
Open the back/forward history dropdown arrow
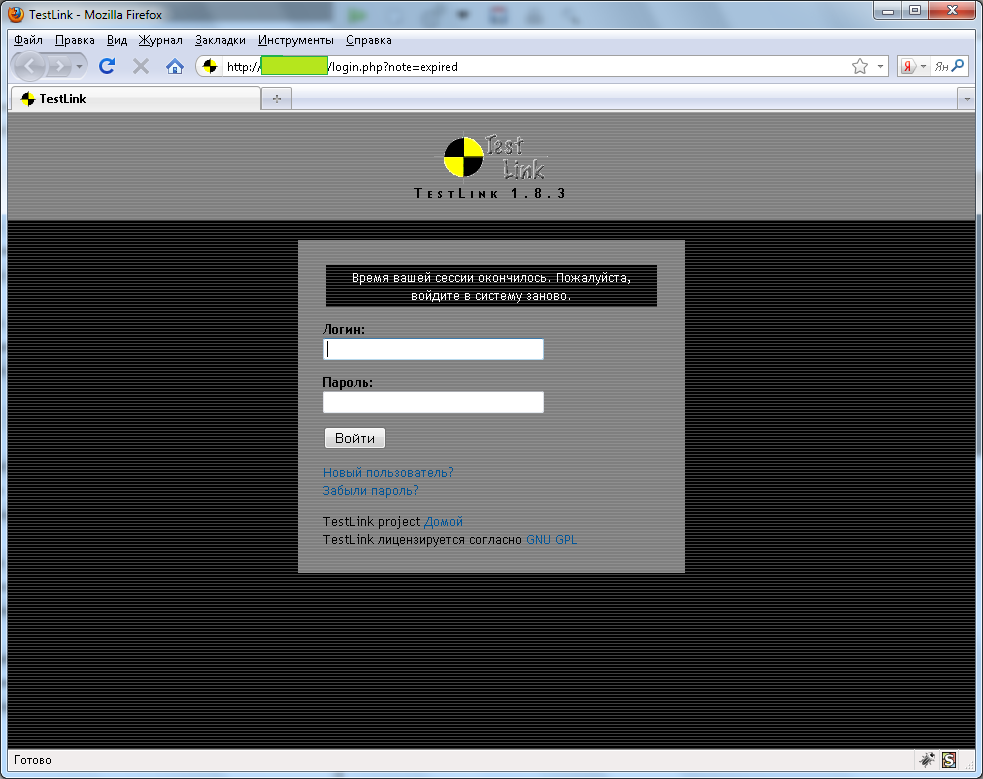(x=80, y=66)
